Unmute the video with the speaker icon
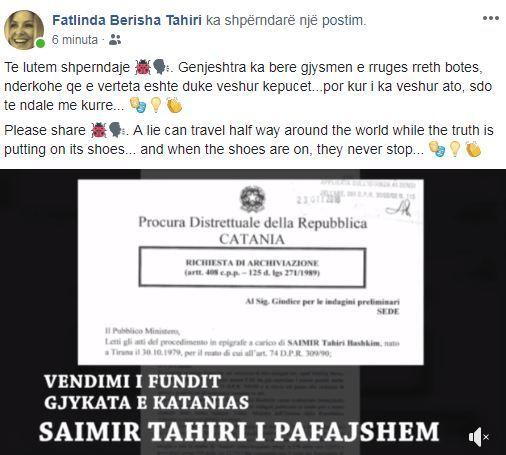 [478, 437]
